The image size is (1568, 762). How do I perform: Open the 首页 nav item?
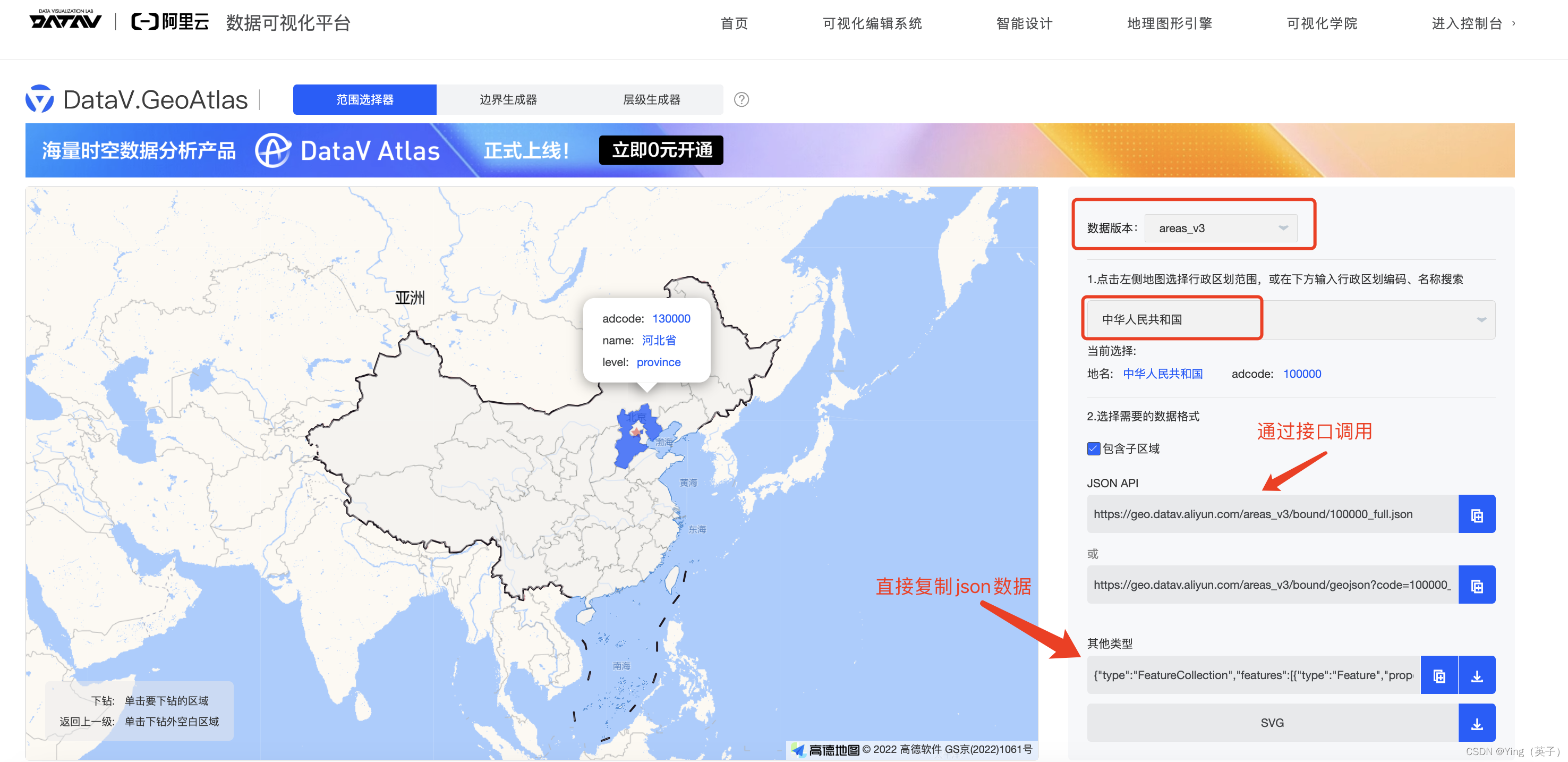pyautogui.click(x=734, y=23)
